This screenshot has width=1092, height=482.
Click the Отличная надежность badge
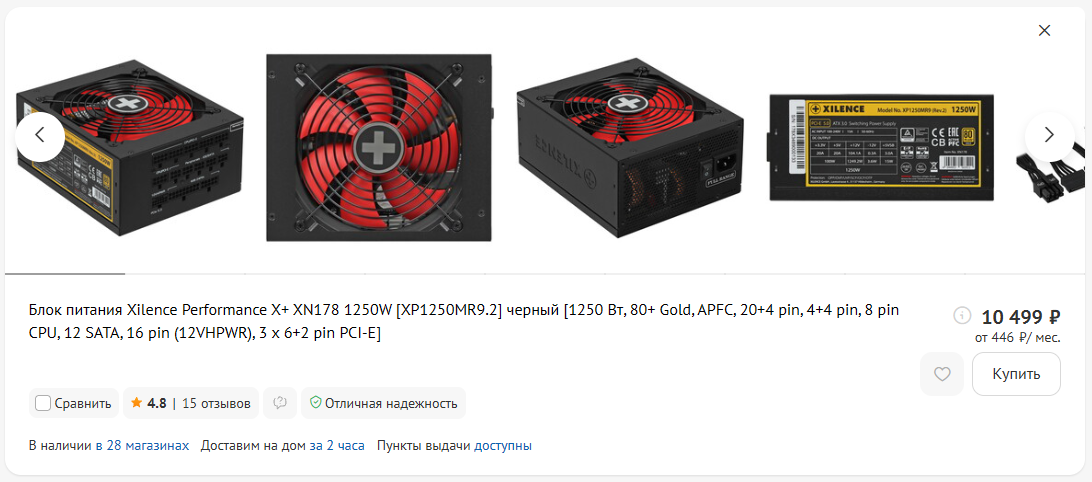tap(383, 403)
